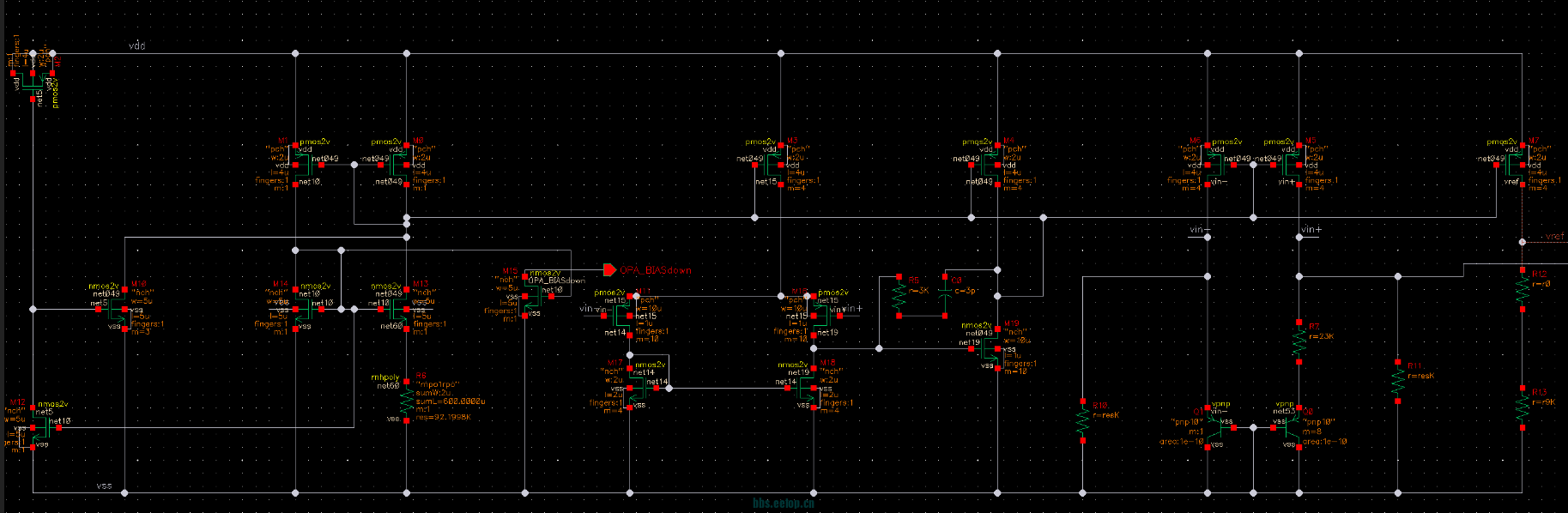
Task: Select the vref net label
Action: tap(1553, 237)
